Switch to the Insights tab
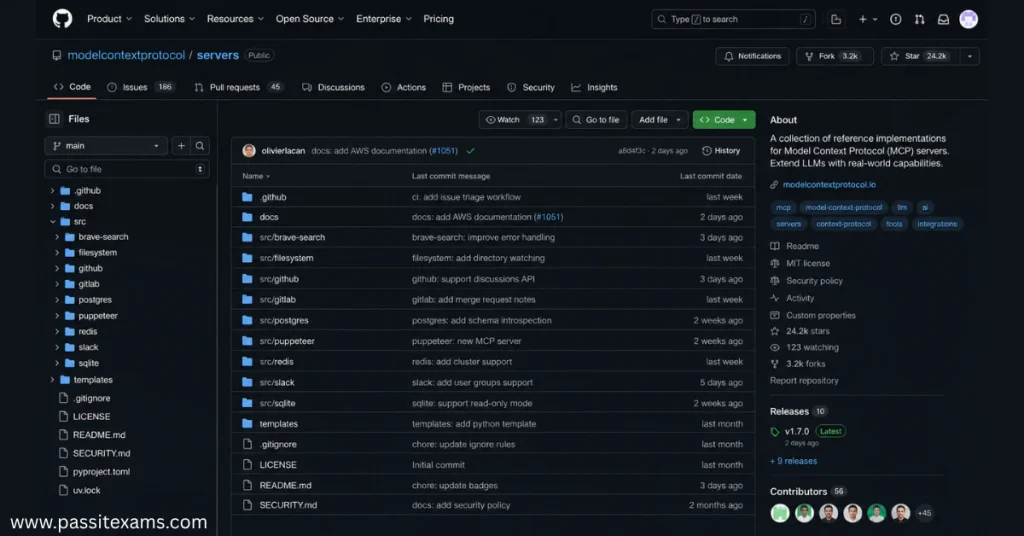1024x536 pixels. click(x=594, y=87)
